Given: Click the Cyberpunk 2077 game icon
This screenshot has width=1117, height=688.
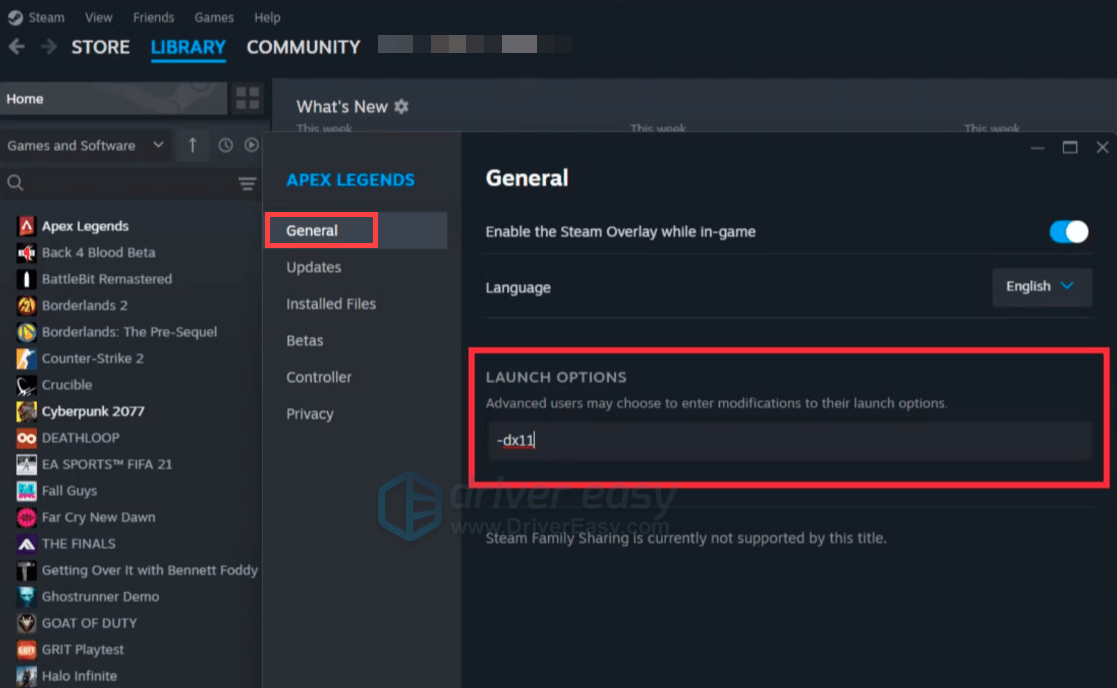Looking at the screenshot, I should (26, 411).
